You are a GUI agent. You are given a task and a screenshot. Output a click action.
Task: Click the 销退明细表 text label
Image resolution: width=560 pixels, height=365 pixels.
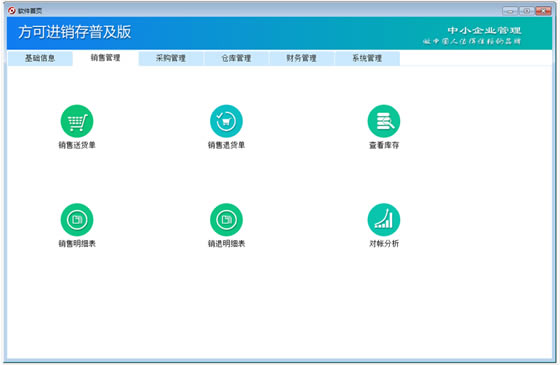(x=226, y=244)
